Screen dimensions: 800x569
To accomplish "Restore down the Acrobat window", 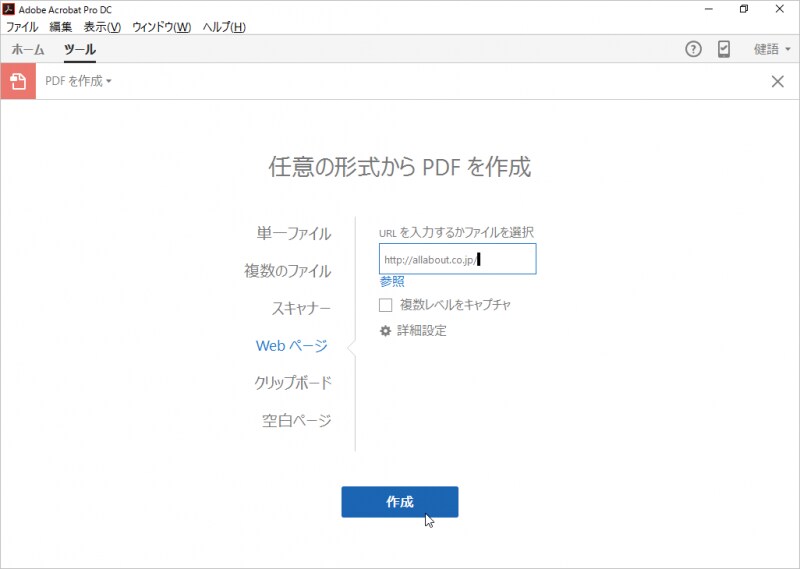I will tap(744, 9).
